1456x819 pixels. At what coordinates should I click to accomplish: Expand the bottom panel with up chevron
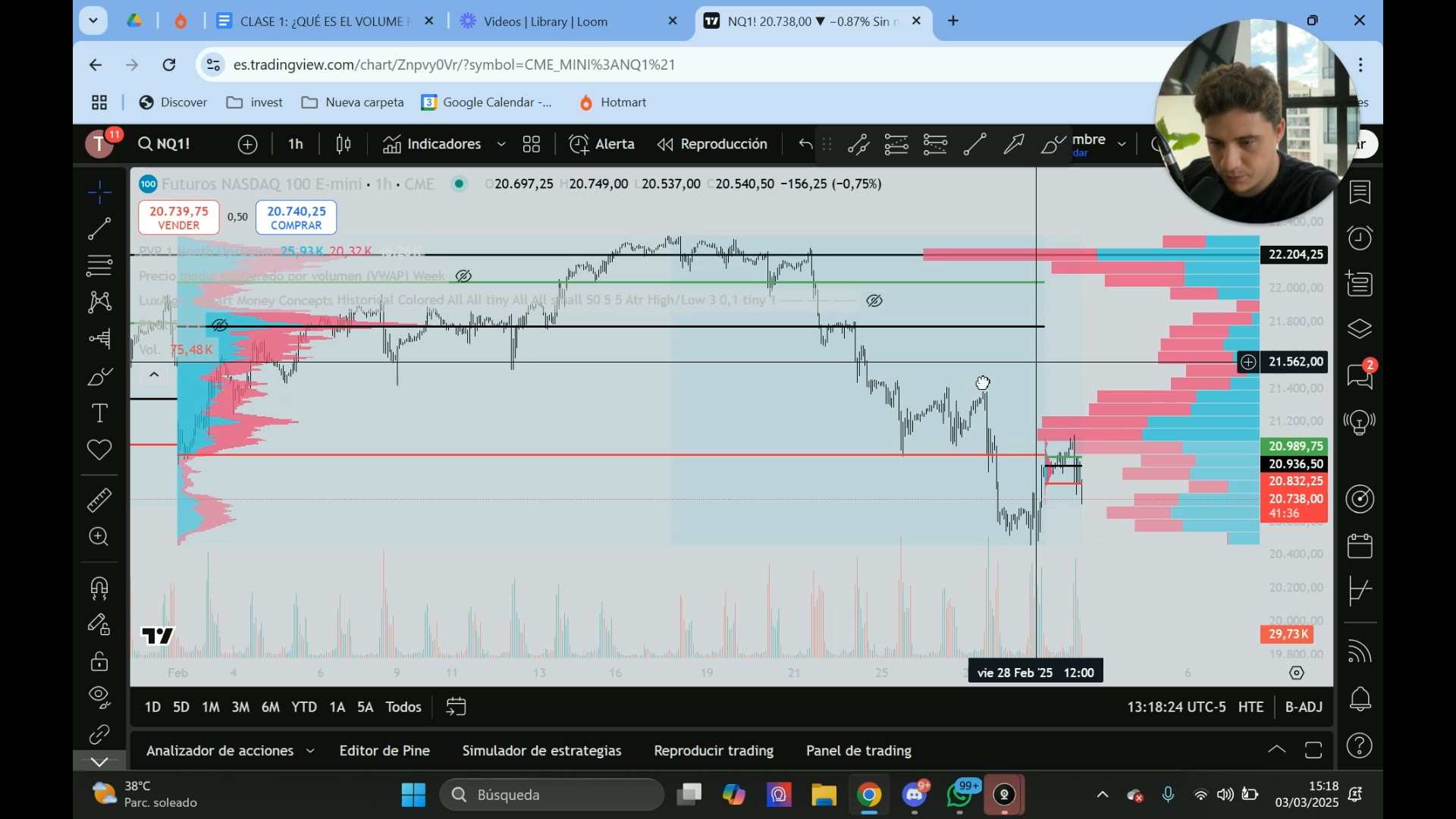(x=1277, y=750)
